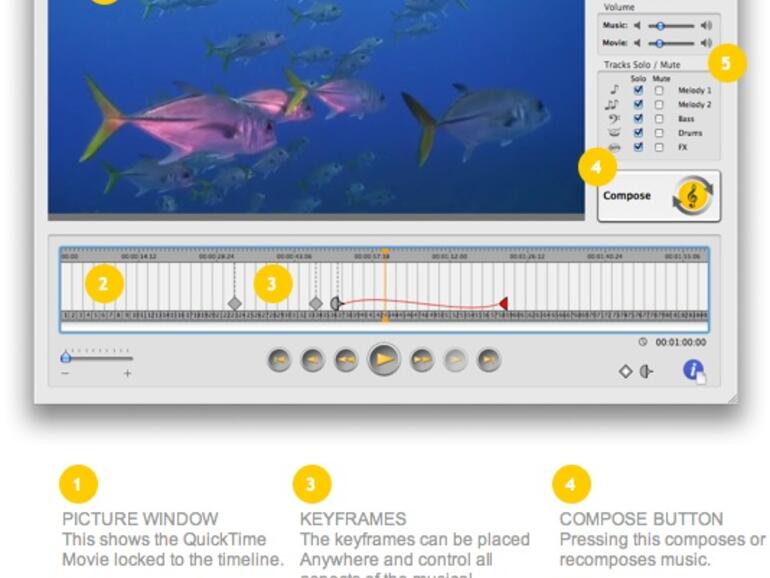Step back one frame
The image size is (770, 578).
(x=313, y=360)
